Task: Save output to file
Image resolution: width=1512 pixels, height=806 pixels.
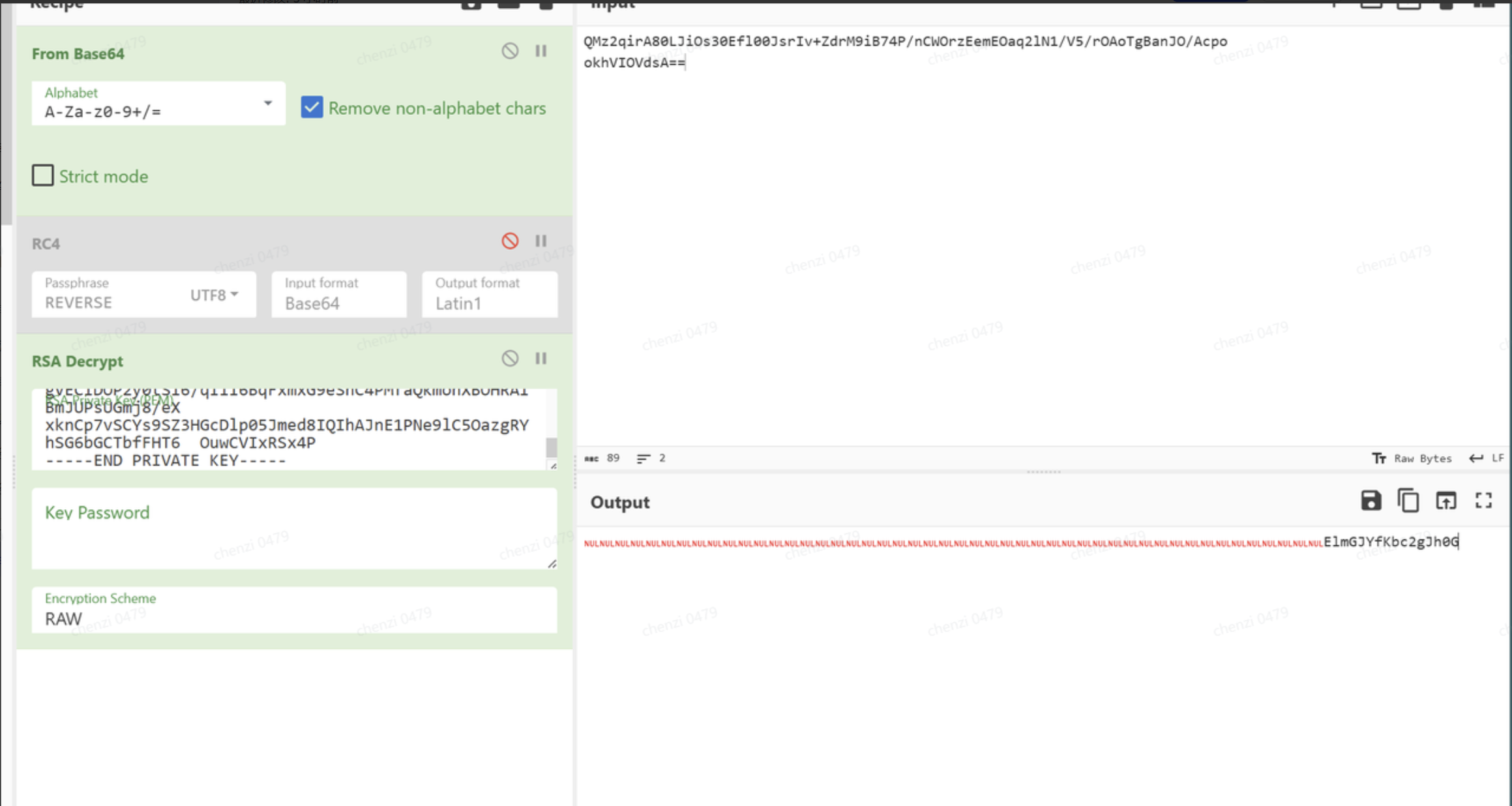Action: 1371,501
